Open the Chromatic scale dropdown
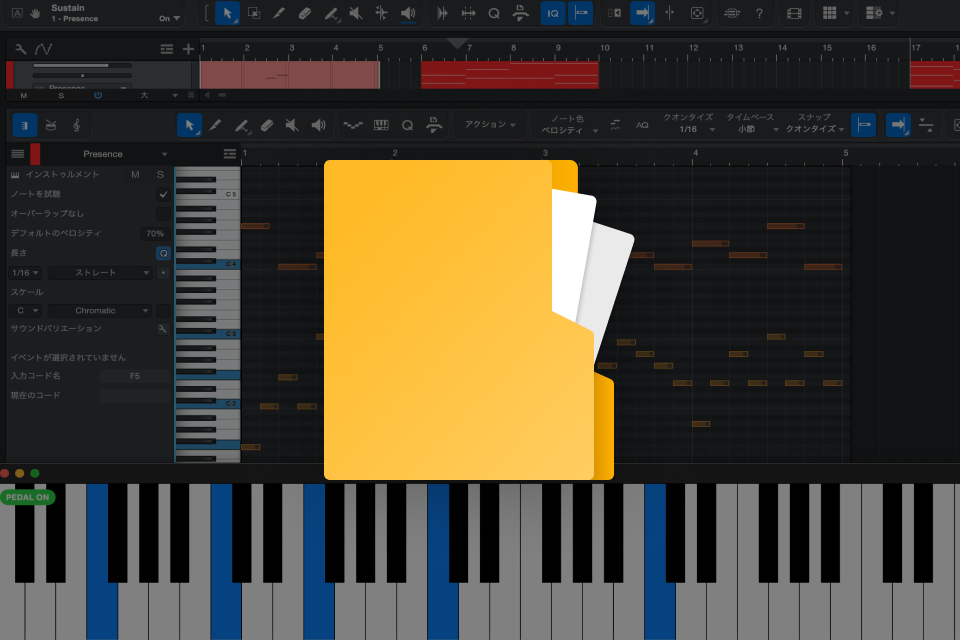 100,311
